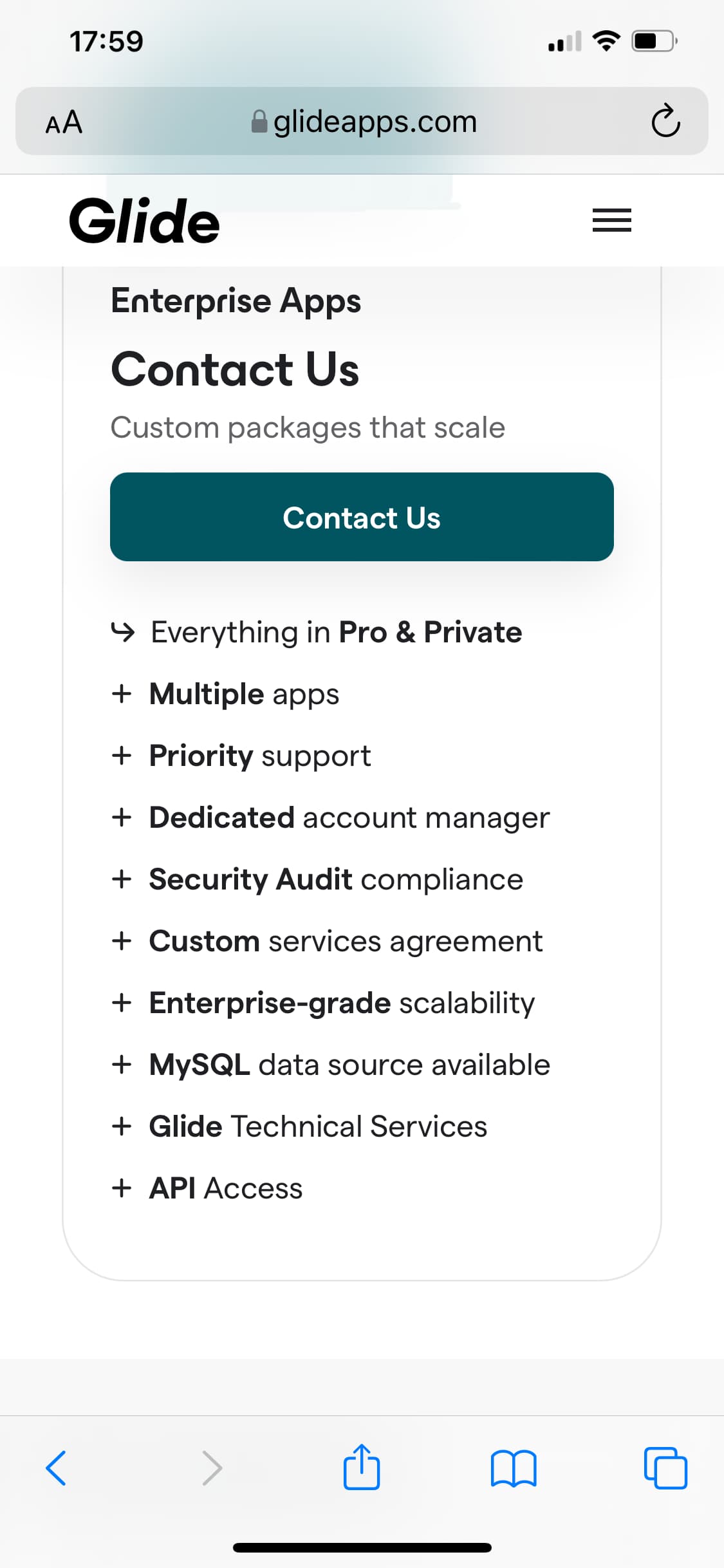Expand the Multiple apps feature item
Viewport: 724px width, 1568px height.
pos(225,694)
